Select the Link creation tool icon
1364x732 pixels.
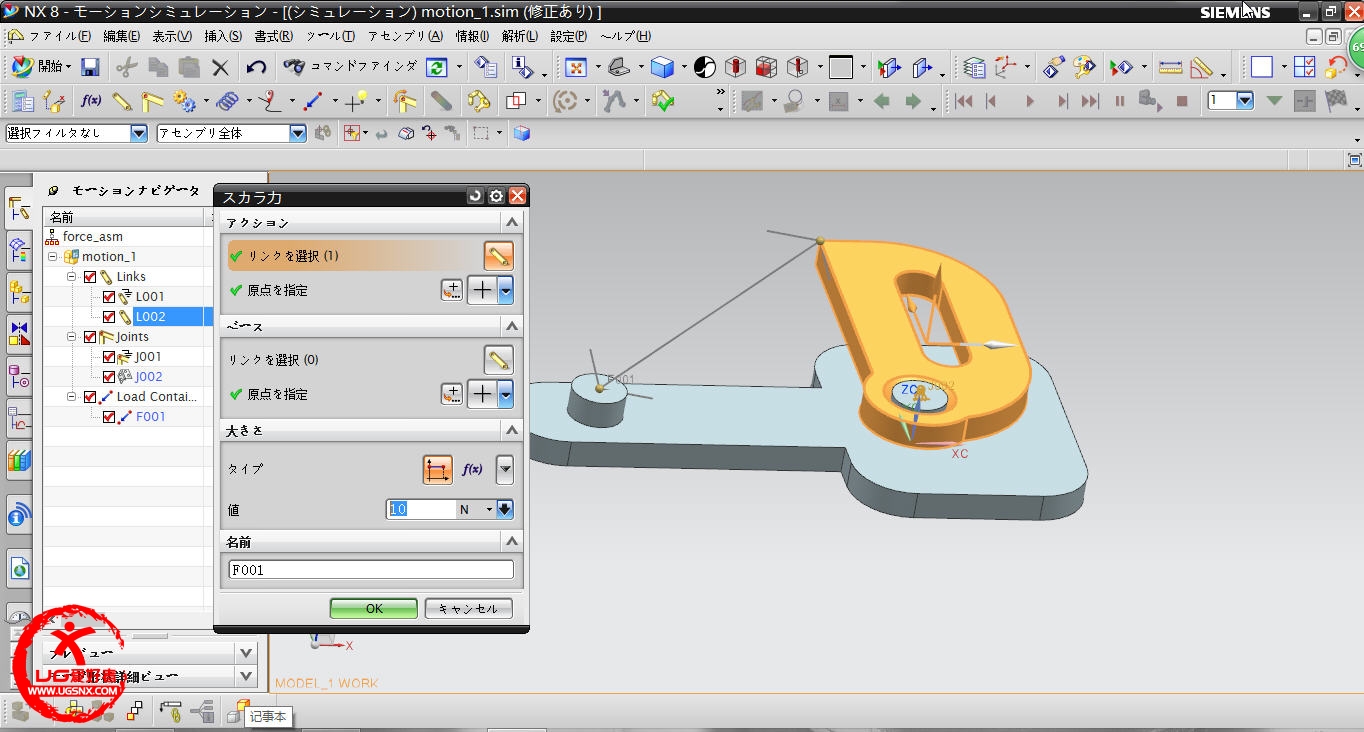122,101
